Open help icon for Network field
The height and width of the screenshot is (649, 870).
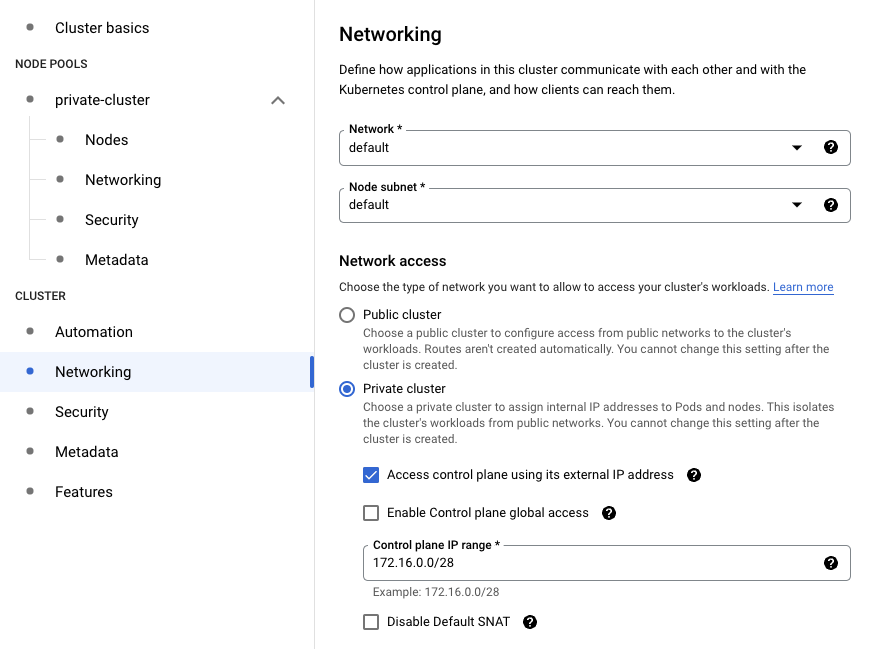click(831, 147)
